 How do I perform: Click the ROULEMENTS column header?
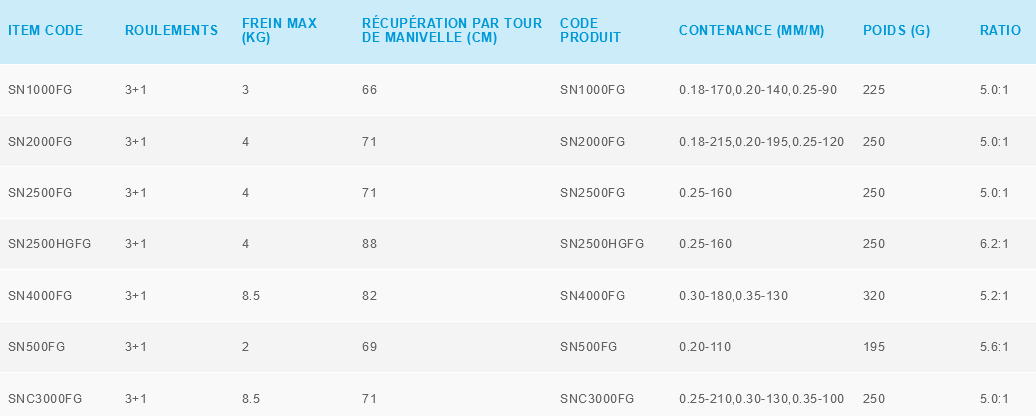coord(171,31)
